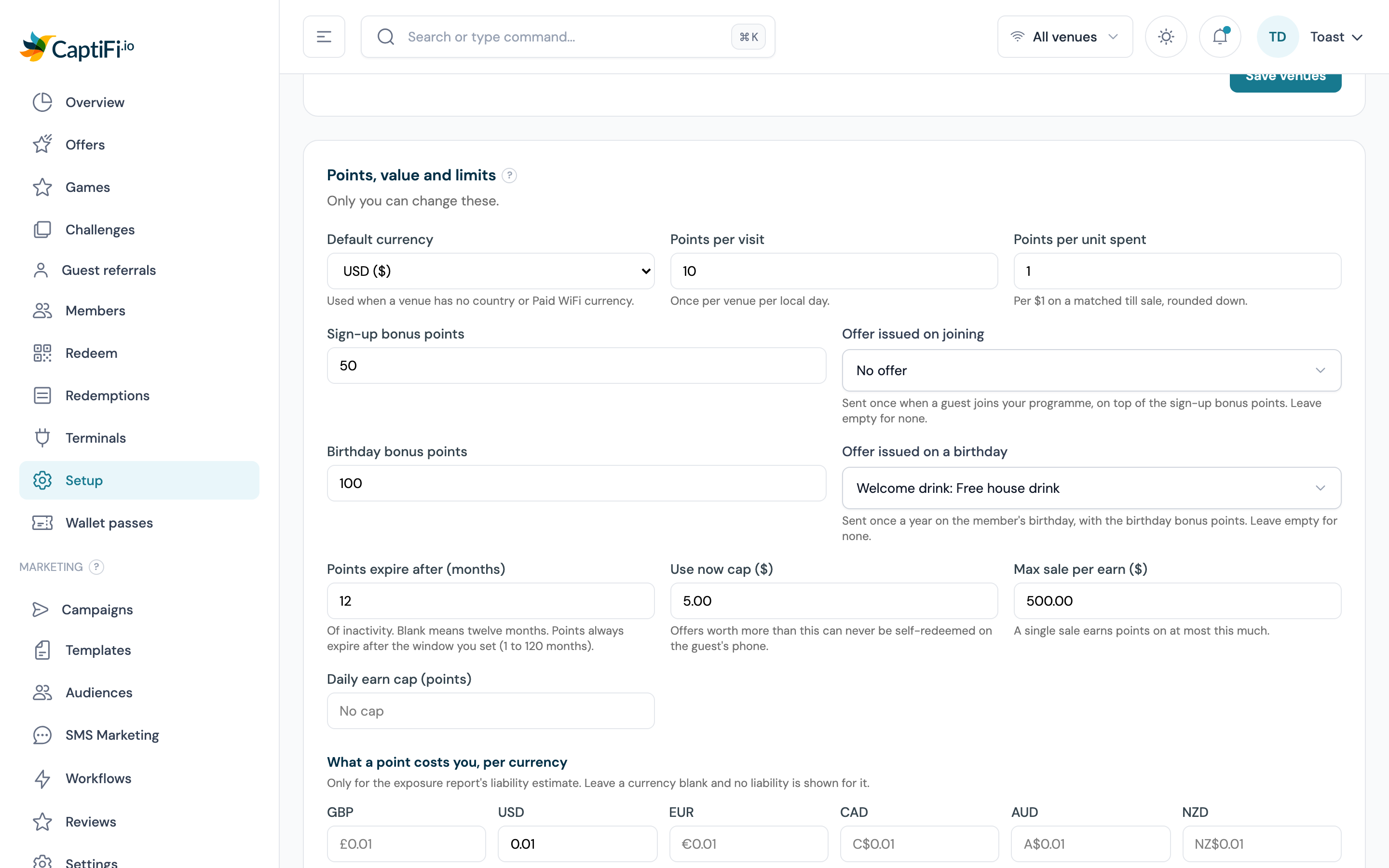Expand the Offer issued on joining dropdown
The image size is (1389, 868).
[x=1091, y=370]
